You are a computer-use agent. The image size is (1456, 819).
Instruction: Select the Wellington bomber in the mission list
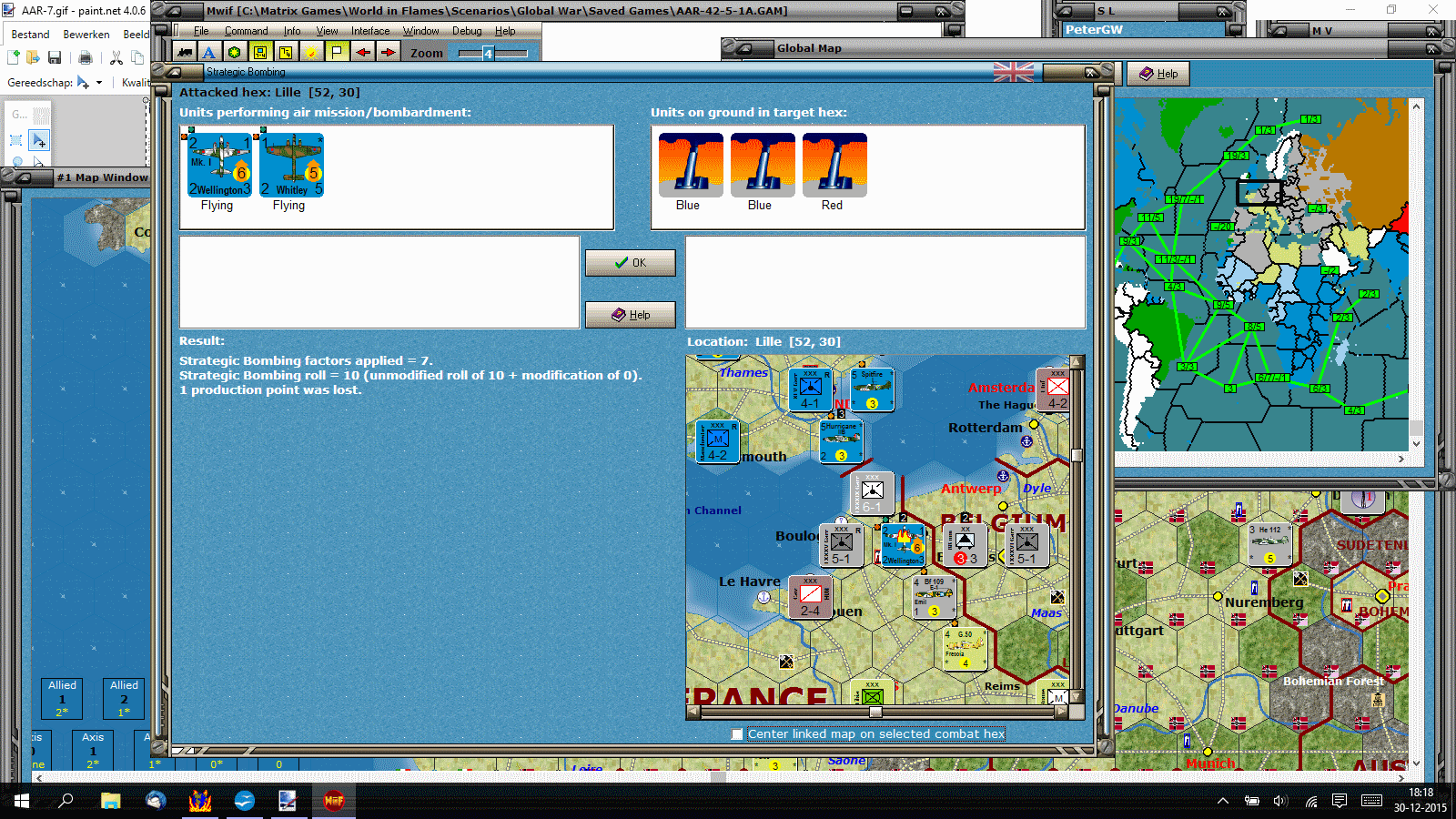pyautogui.click(x=219, y=165)
